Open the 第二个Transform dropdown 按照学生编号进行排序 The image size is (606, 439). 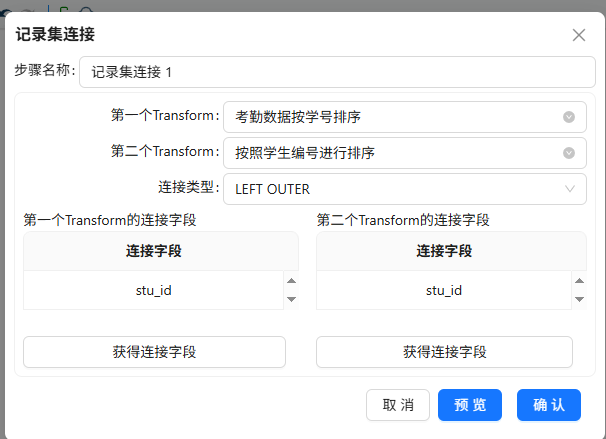405,153
